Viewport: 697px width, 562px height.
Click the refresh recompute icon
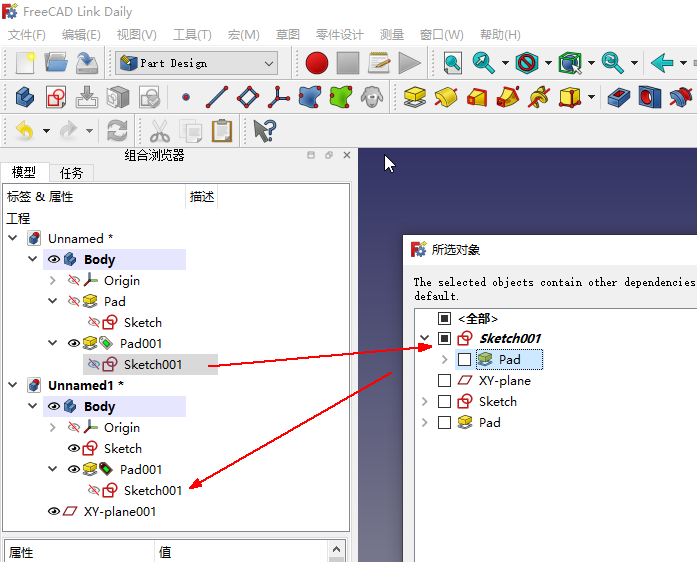pyautogui.click(x=117, y=131)
